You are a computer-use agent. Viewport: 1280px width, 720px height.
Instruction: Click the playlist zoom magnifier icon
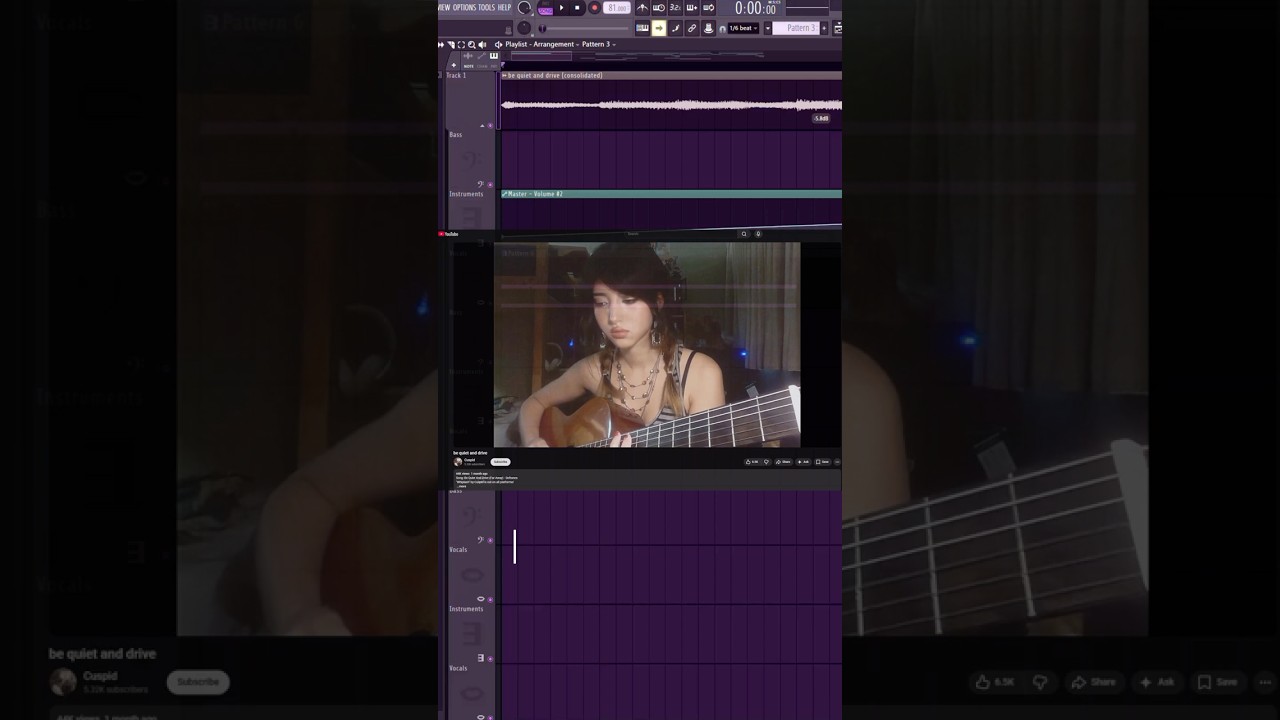472,45
